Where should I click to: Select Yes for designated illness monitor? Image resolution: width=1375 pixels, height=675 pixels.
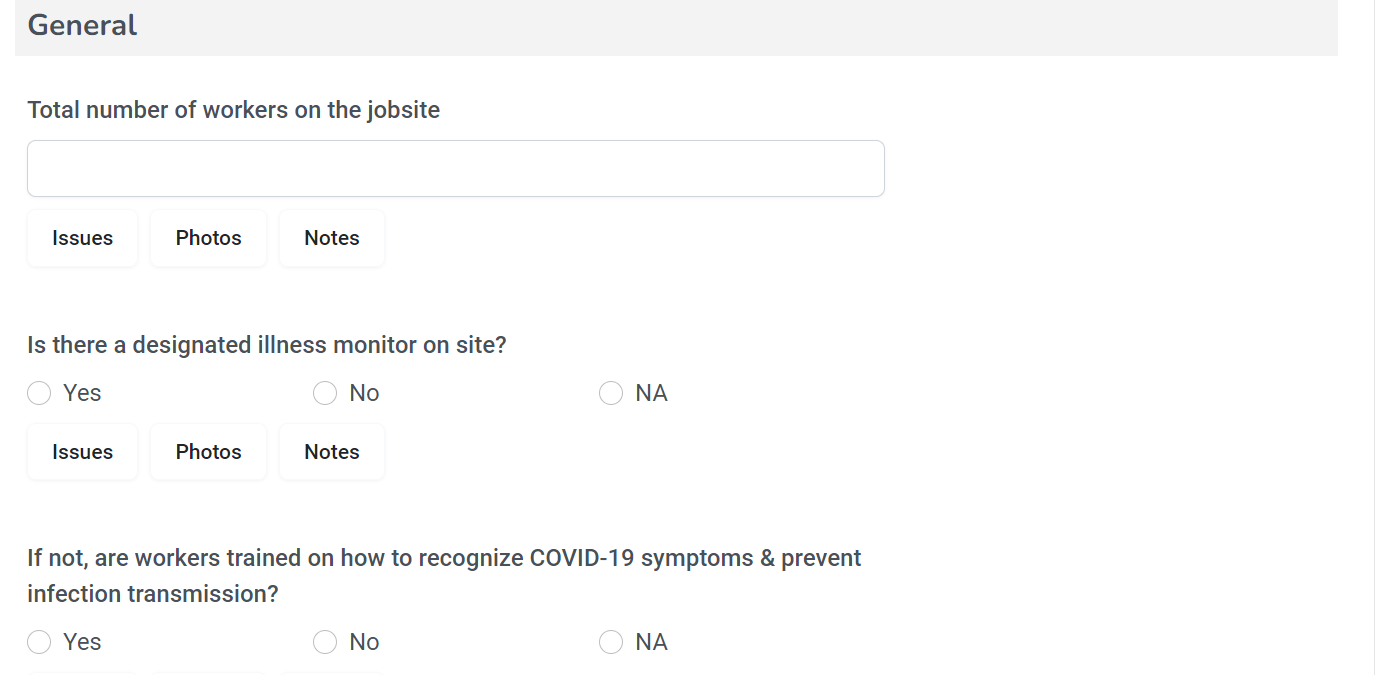pyautogui.click(x=39, y=393)
